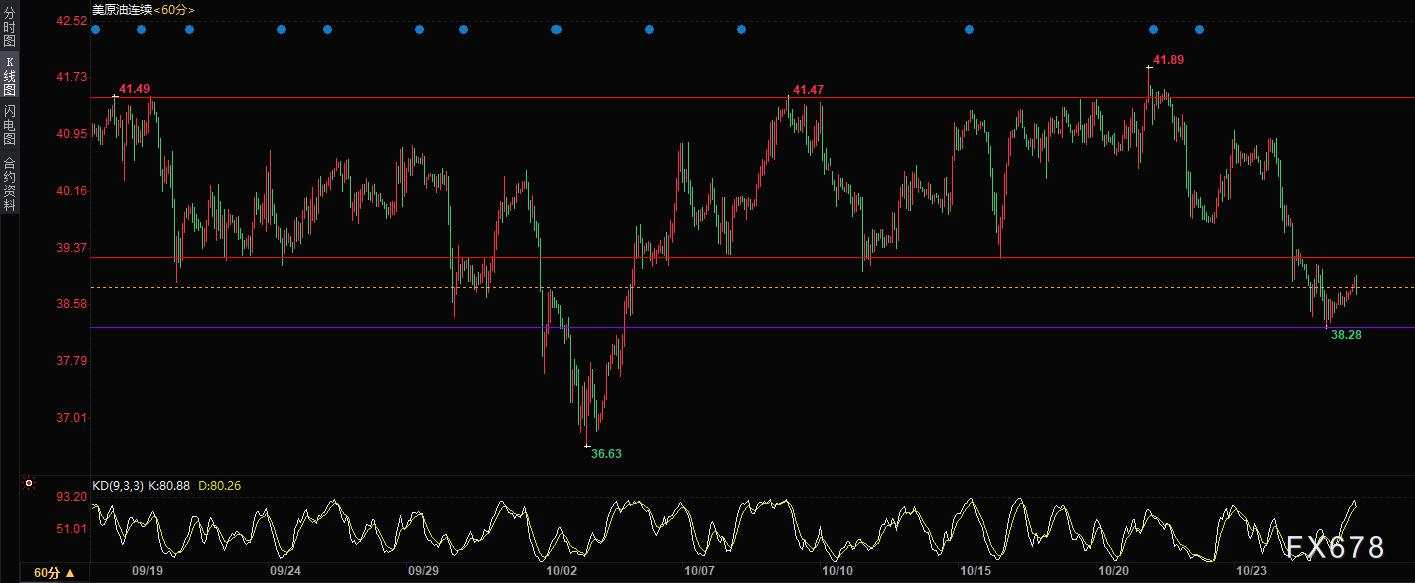Click the 10/07 date label
The image size is (1415, 583).
[x=700, y=571]
